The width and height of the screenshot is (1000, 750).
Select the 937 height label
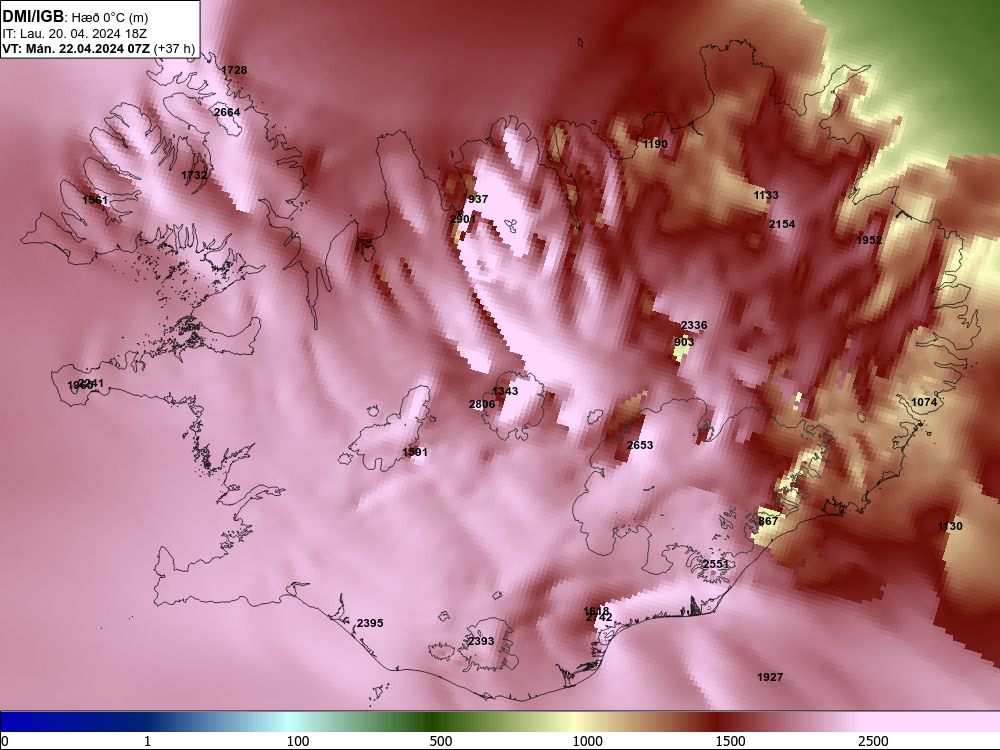pyautogui.click(x=478, y=199)
